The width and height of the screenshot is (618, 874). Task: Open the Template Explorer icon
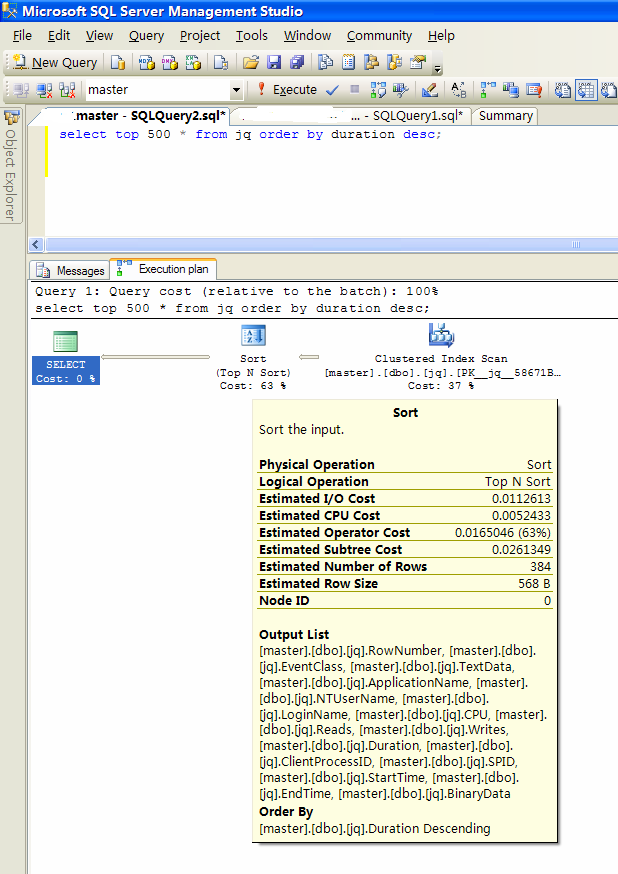coord(395,62)
